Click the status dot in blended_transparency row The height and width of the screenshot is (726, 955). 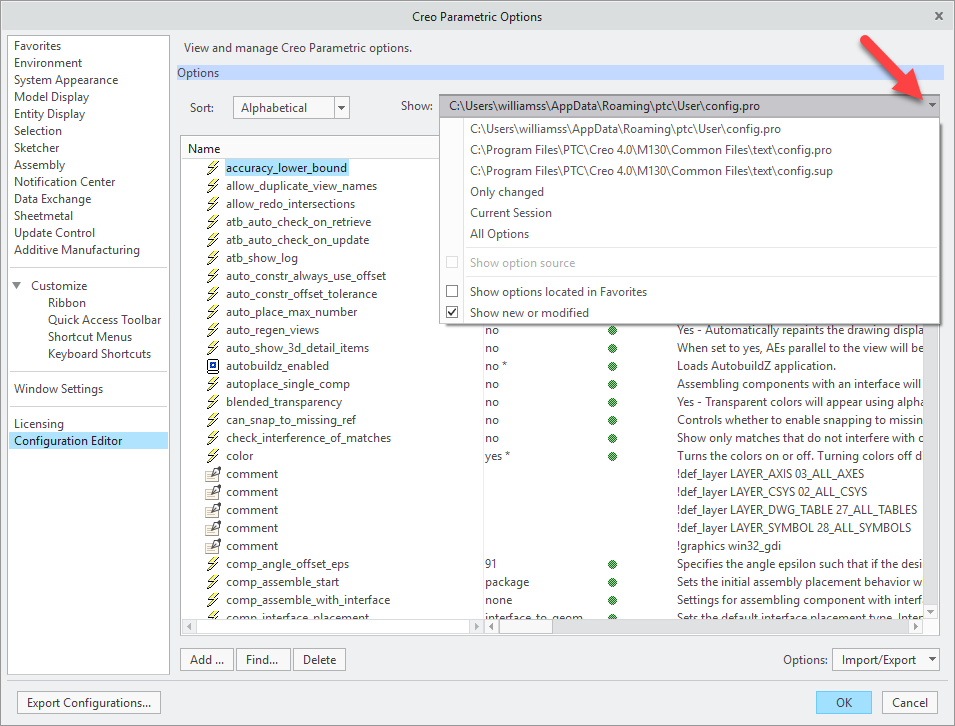(612, 402)
